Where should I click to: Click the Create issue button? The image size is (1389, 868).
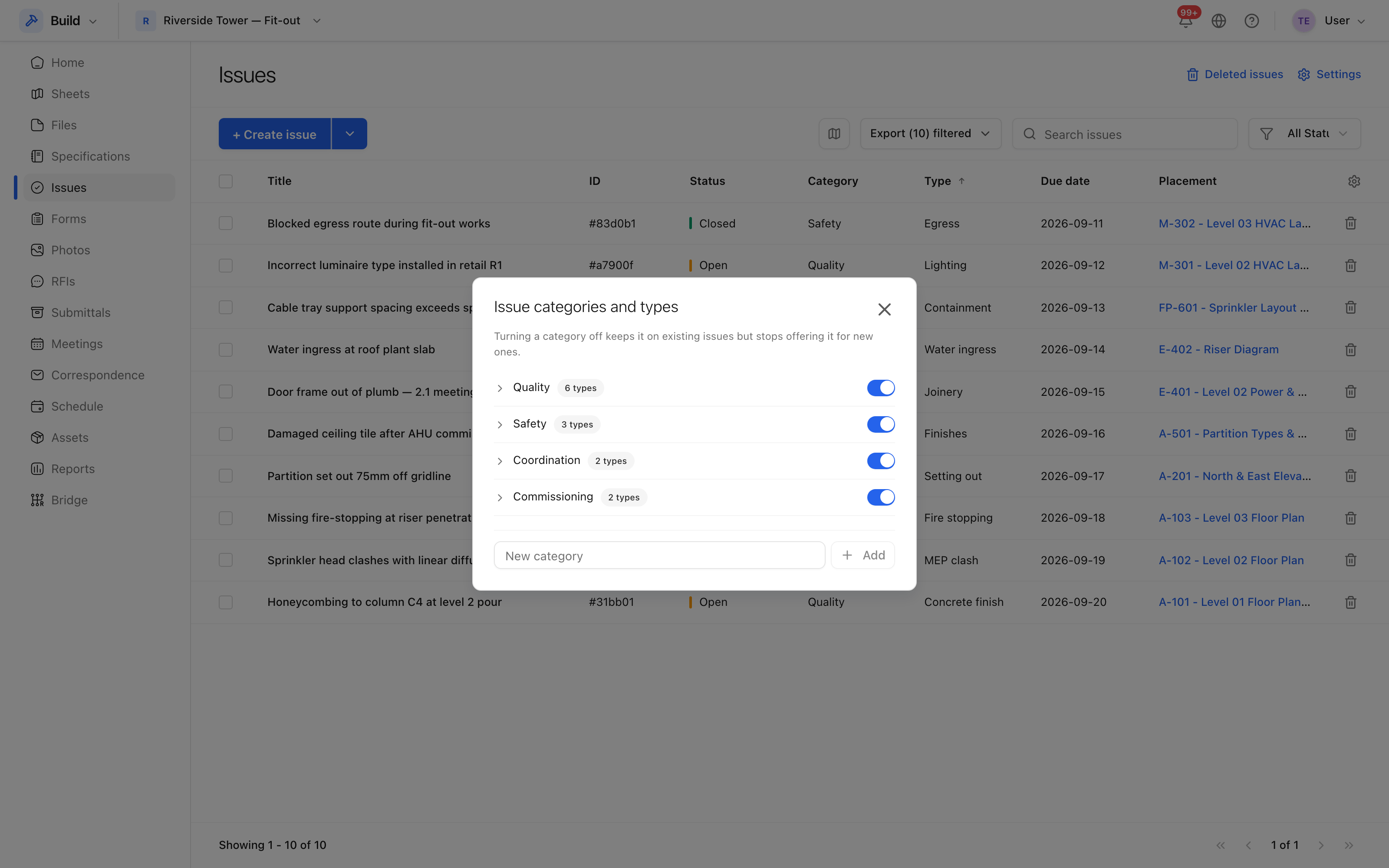tap(274, 134)
